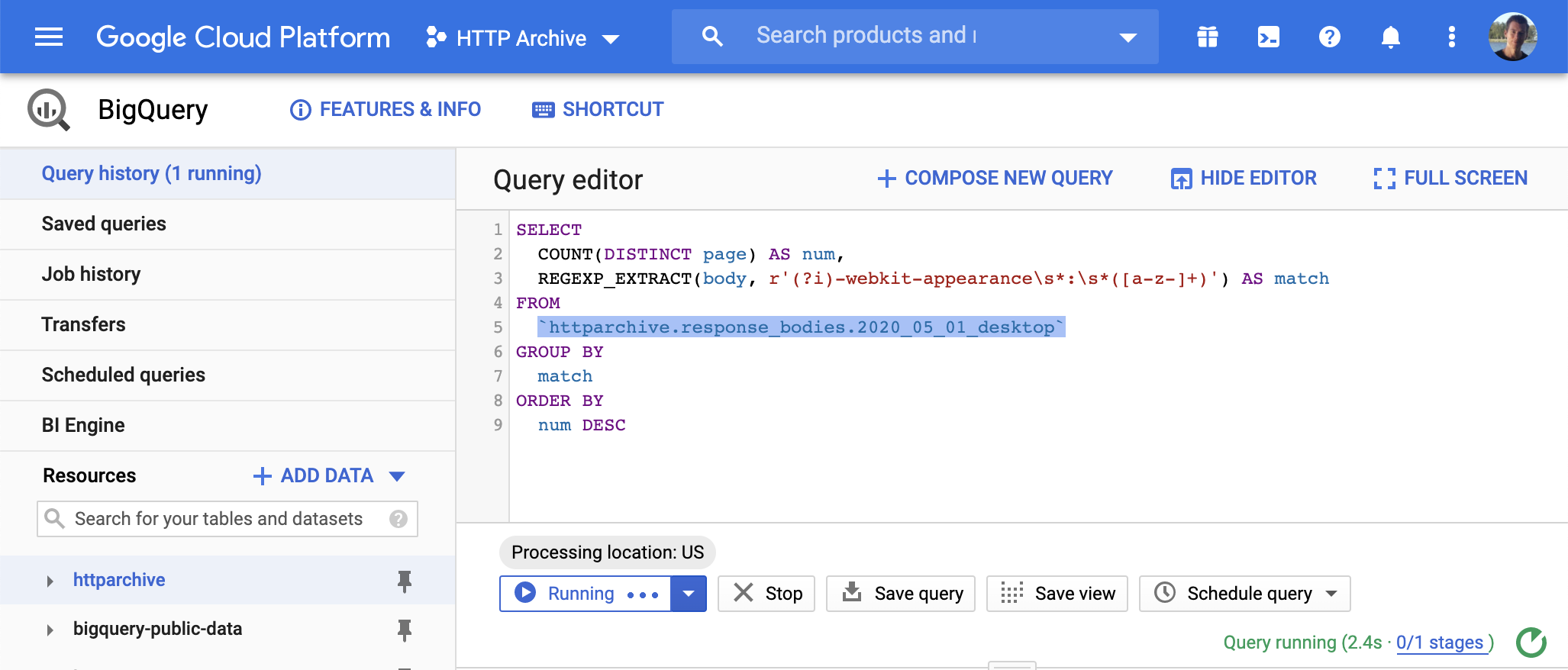The width and height of the screenshot is (1568, 670).
Task: Open the run options dropdown arrow
Action: point(689,594)
